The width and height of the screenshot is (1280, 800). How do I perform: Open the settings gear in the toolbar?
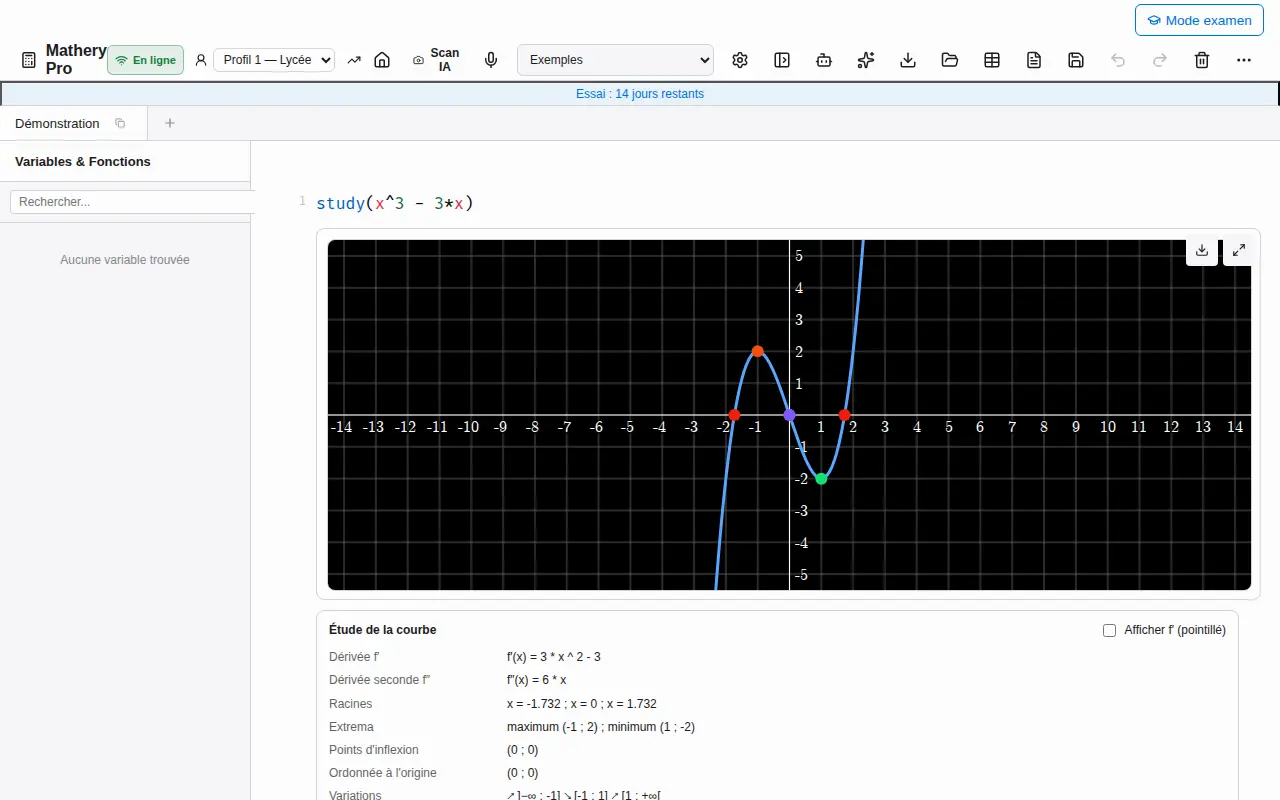click(740, 60)
